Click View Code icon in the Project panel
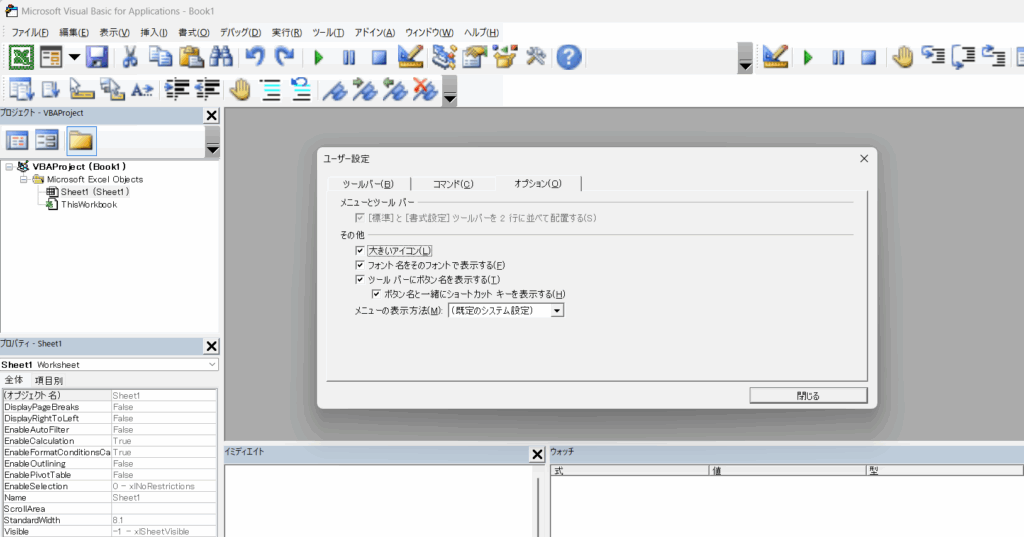The image size is (1024, 537). 17,140
